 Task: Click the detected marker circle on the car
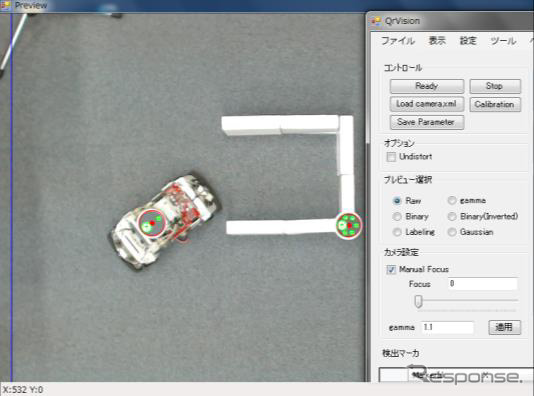(151, 222)
